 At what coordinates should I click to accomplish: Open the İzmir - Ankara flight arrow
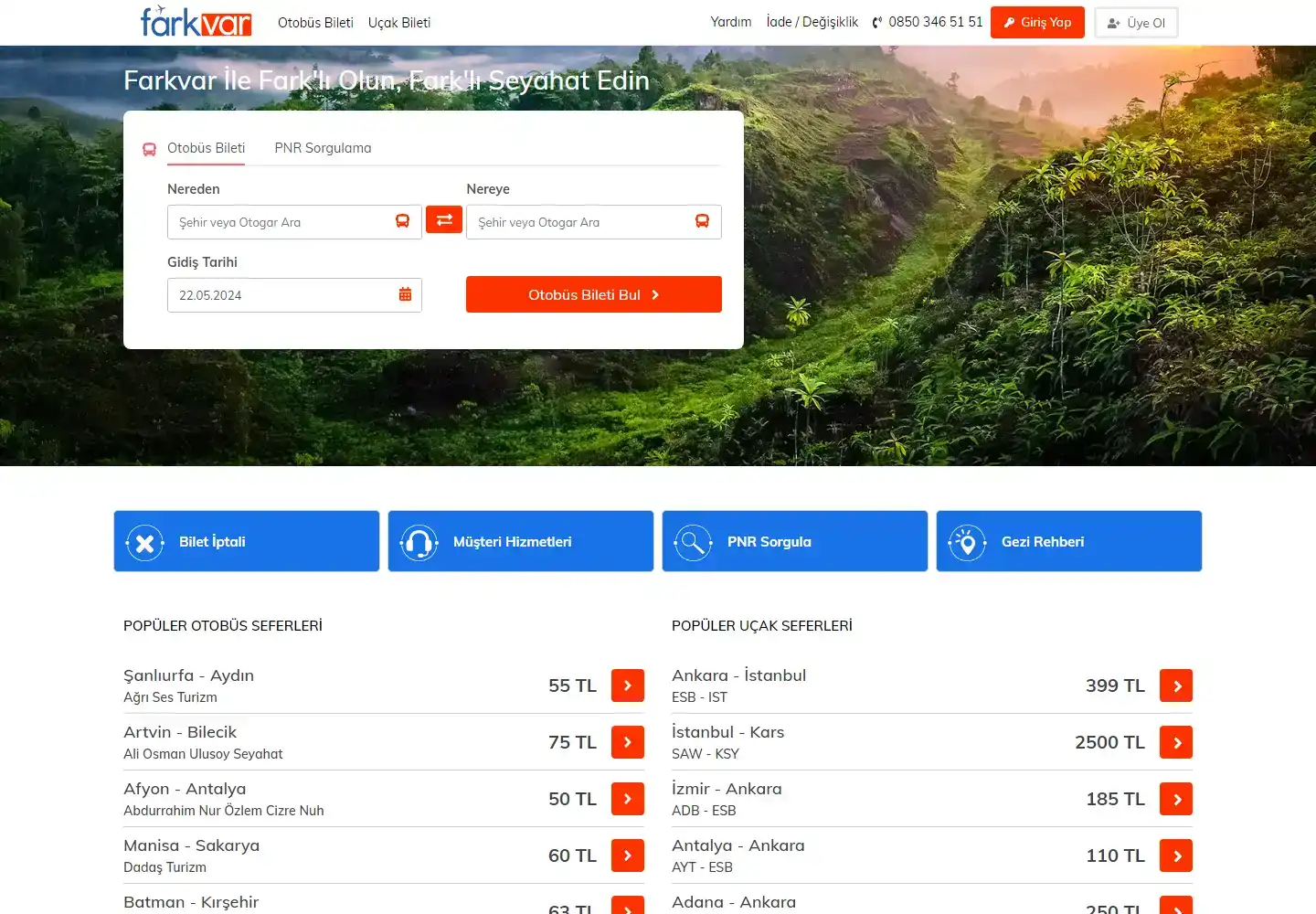[1176, 799]
